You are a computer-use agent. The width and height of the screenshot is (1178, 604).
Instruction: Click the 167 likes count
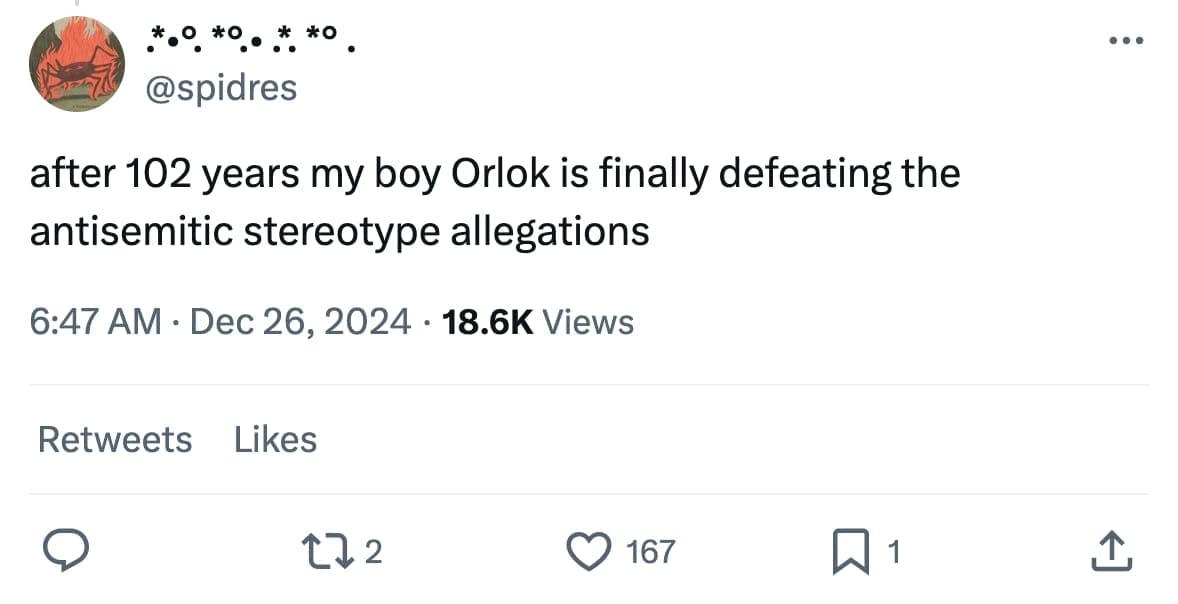[x=650, y=552]
